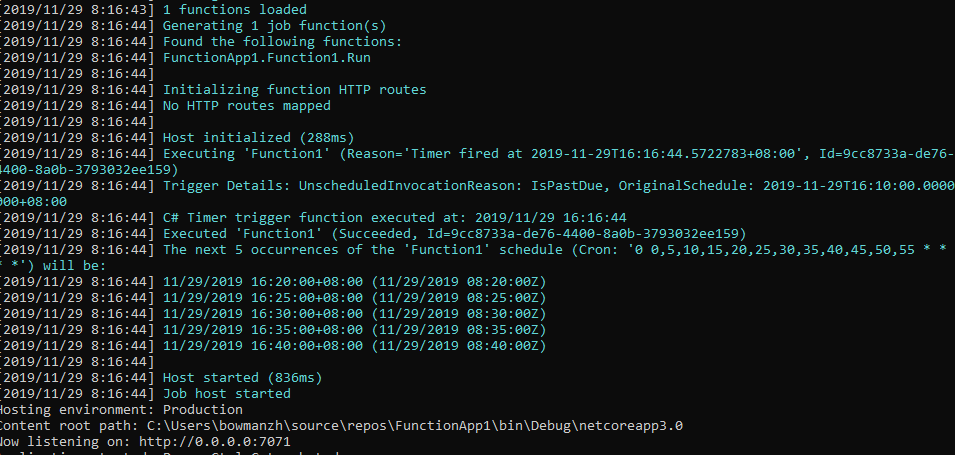The image size is (956, 455).
Task: Click 'Found the following functions:' line
Action: pyautogui.click(x=282, y=42)
